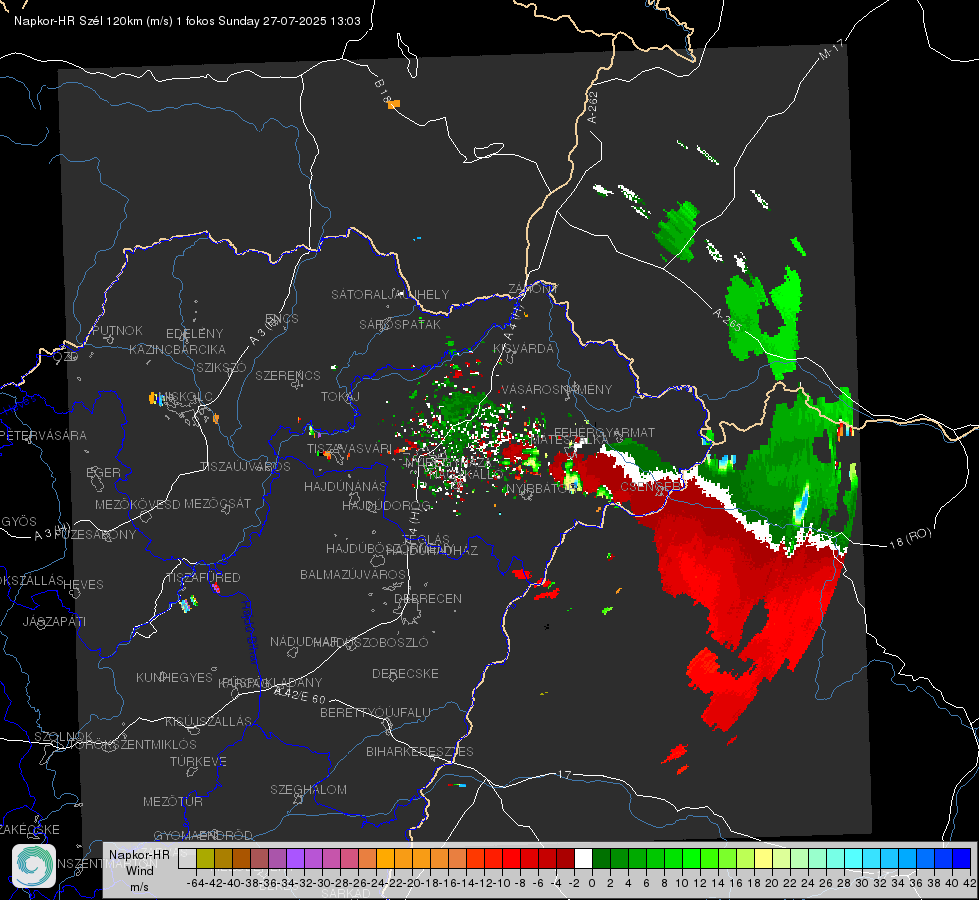This screenshot has width=979, height=900.
Task: Click the TISZAÚJVÁROS label
Action: (x=245, y=467)
